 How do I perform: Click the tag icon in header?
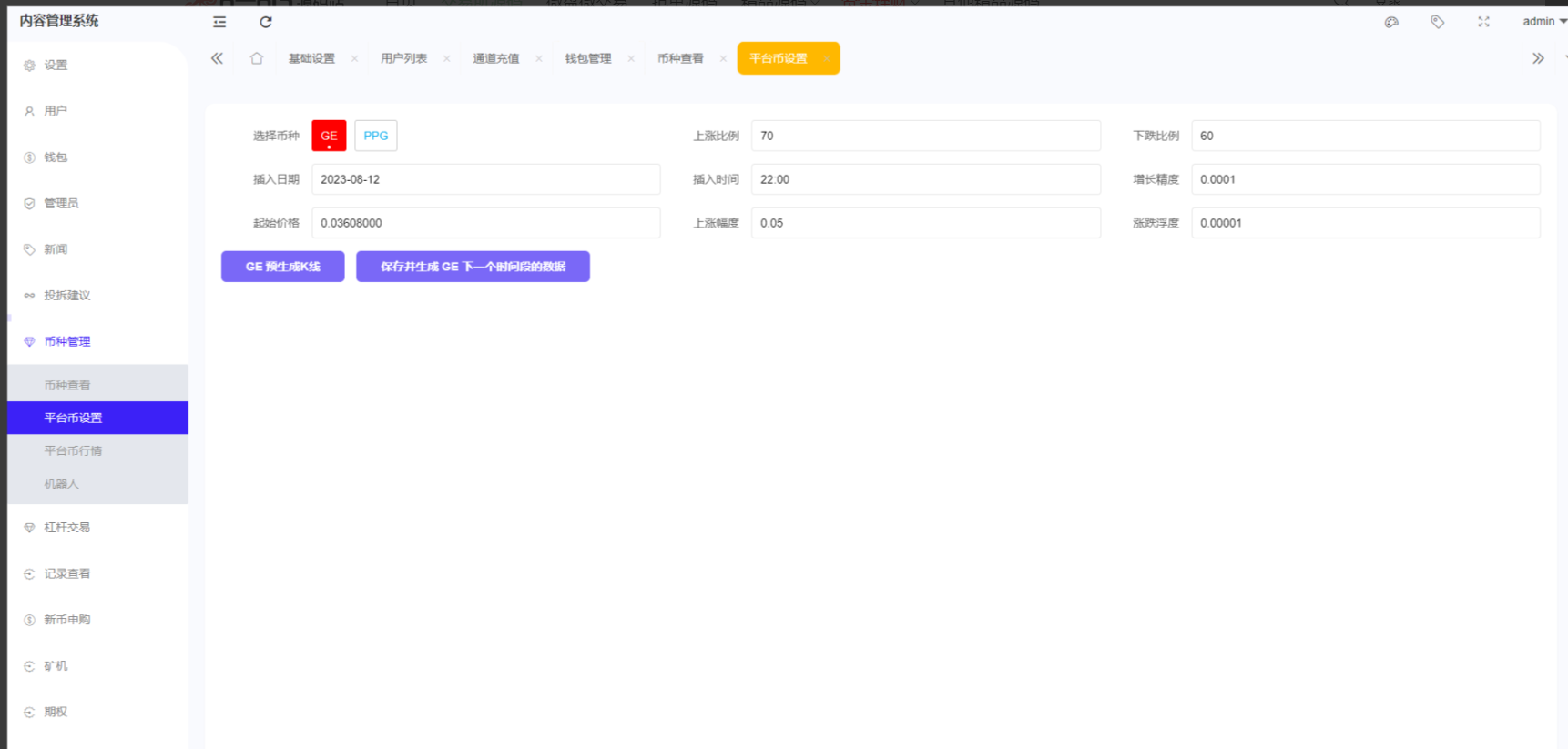1438,22
